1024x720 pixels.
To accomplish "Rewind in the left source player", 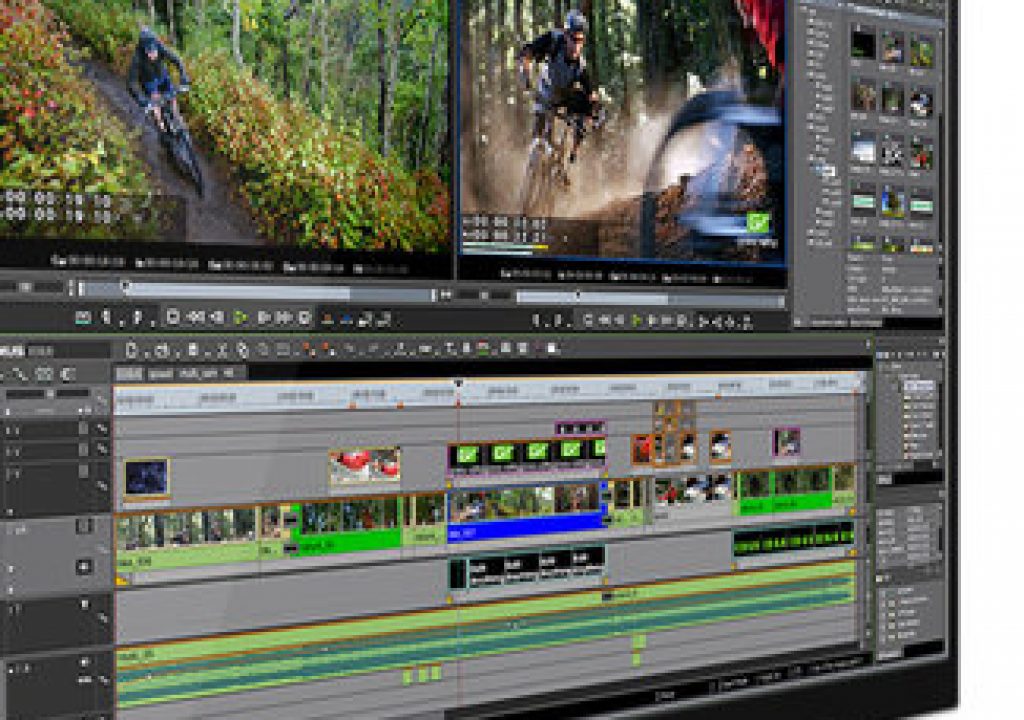I will [195, 318].
